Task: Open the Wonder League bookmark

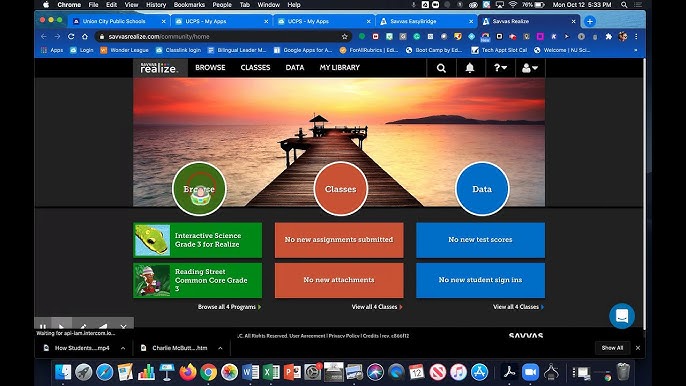Action: pos(125,50)
